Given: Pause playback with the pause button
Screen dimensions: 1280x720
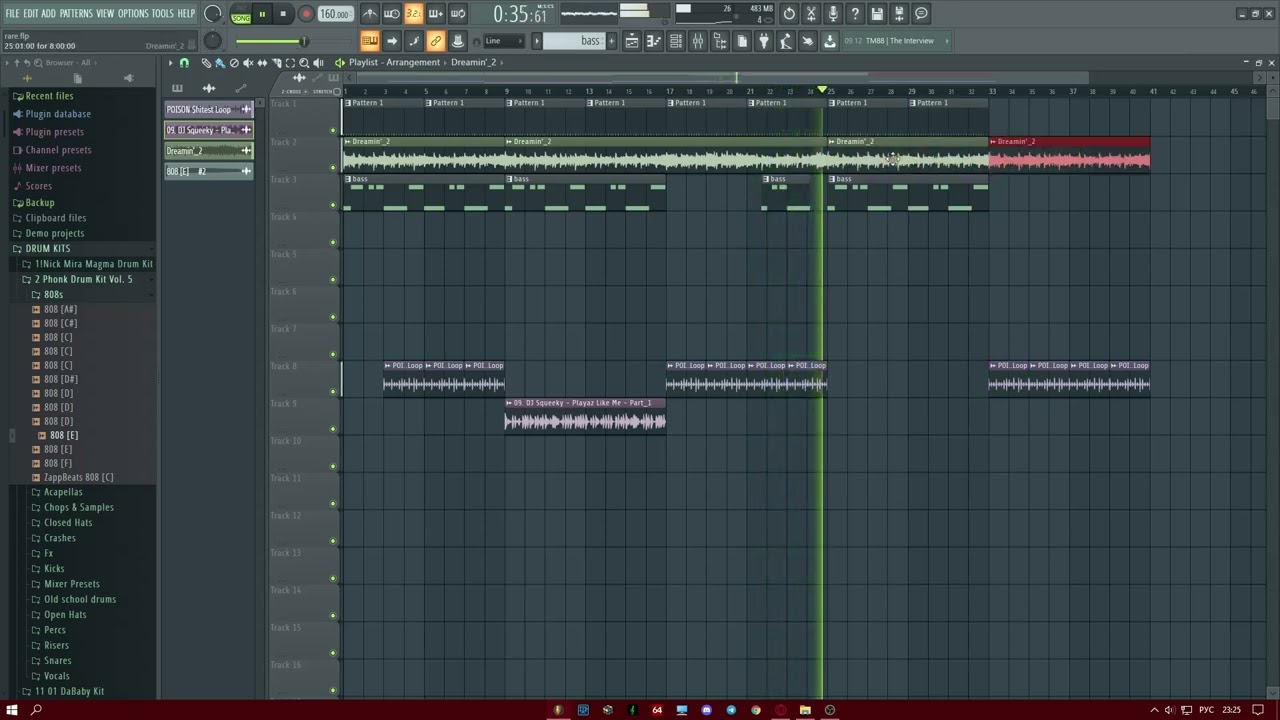Looking at the screenshot, I should click(x=262, y=14).
